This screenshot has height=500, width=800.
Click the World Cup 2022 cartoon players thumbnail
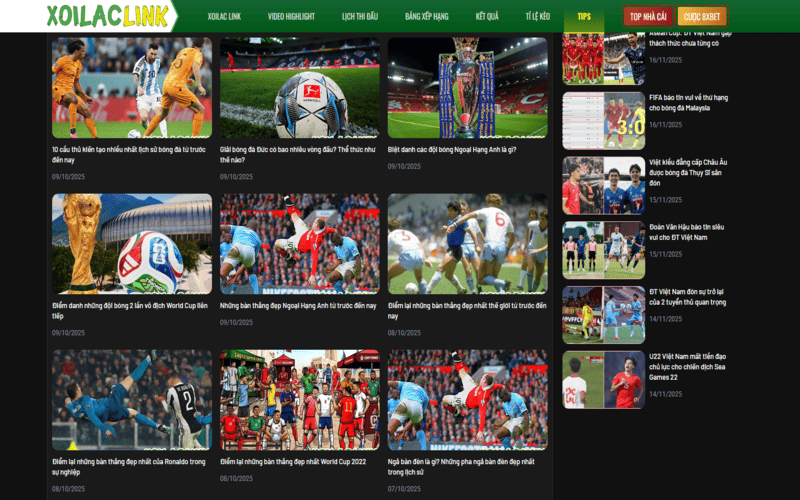pyautogui.click(x=299, y=399)
